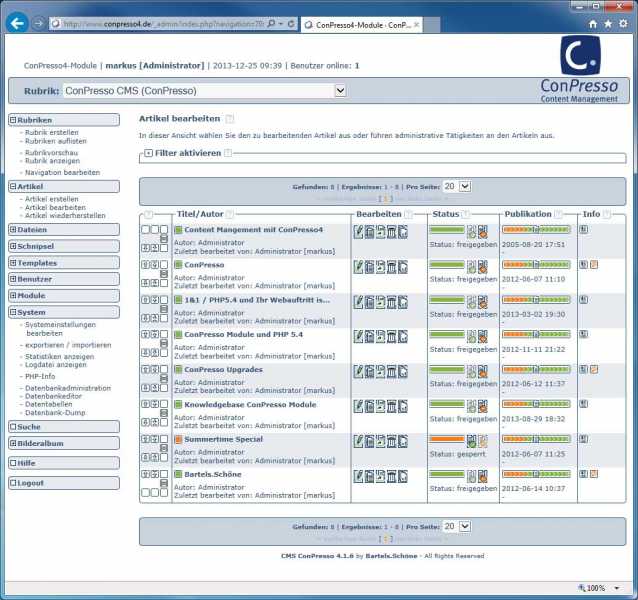The width and height of the screenshot is (638, 600).
Task: Open article title 'Summertime Special'
Action: [223, 439]
